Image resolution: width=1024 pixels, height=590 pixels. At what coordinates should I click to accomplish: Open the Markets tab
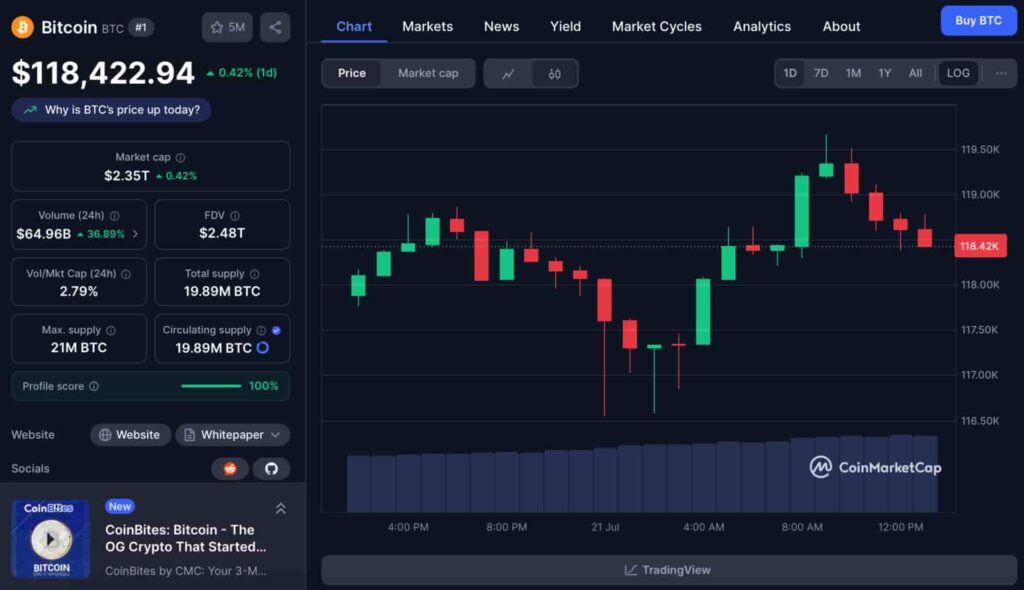pos(427,27)
